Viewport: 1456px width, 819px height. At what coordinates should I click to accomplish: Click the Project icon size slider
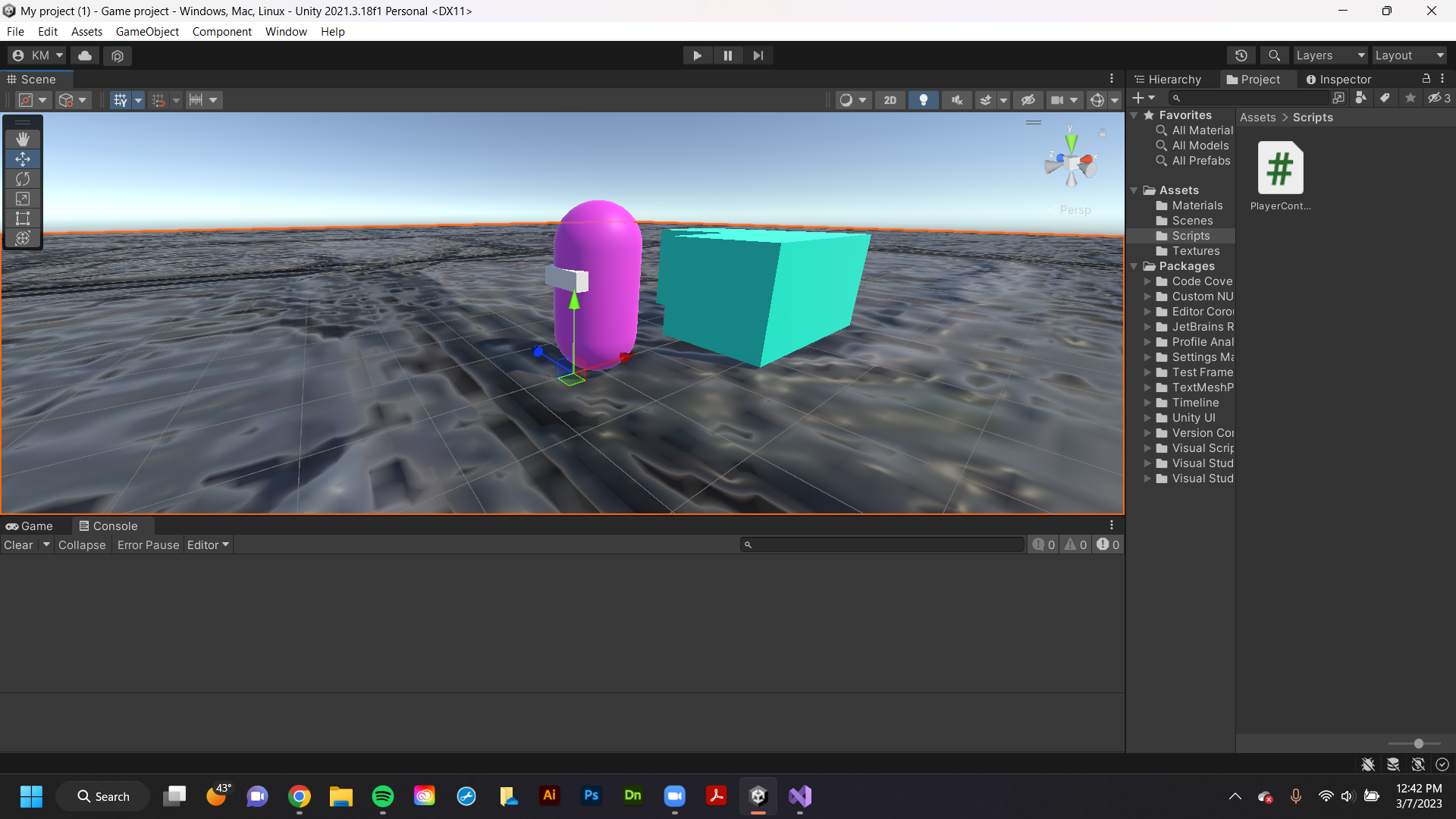pos(1418,744)
